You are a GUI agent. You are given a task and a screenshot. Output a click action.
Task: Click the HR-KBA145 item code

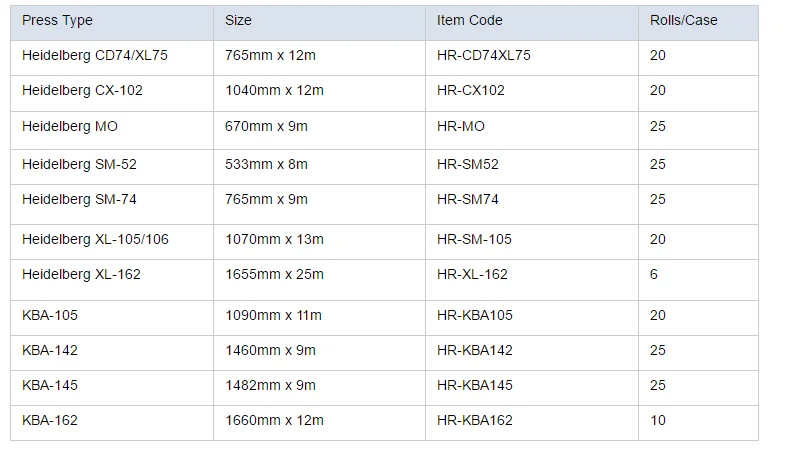(x=475, y=385)
